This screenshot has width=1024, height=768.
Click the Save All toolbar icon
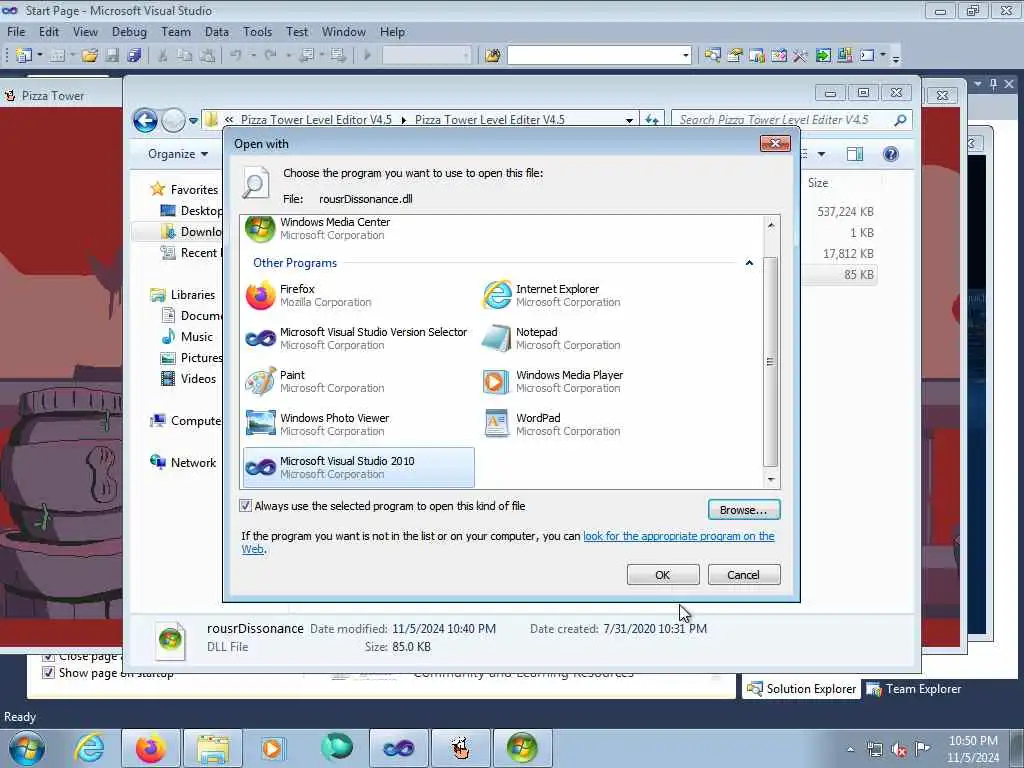coord(135,56)
